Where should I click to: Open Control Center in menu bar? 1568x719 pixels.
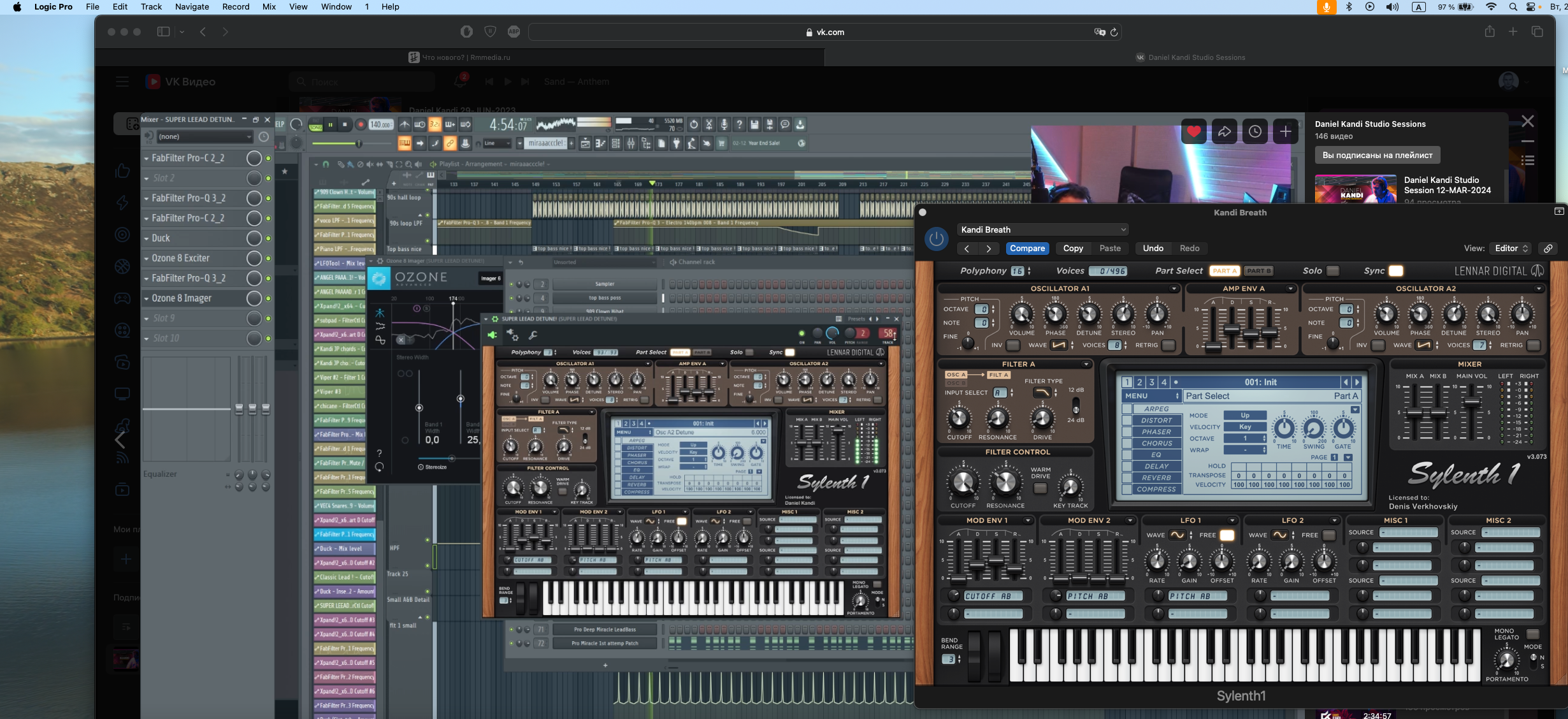pyautogui.click(x=1531, y=7)
